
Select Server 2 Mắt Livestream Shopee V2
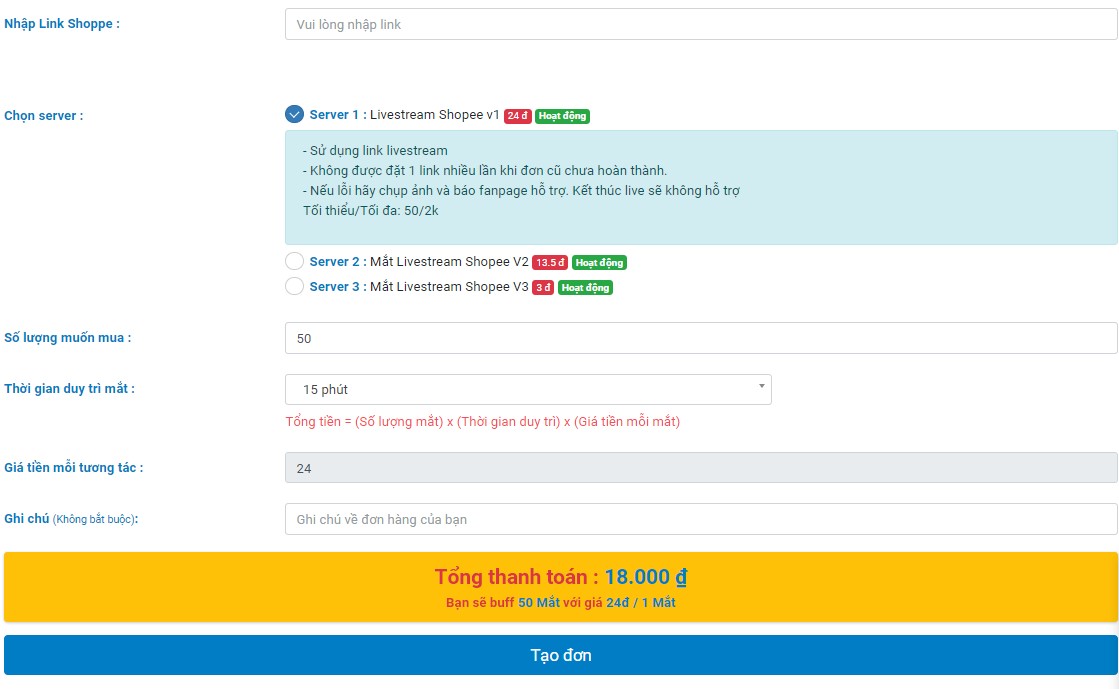click(294, 261)
